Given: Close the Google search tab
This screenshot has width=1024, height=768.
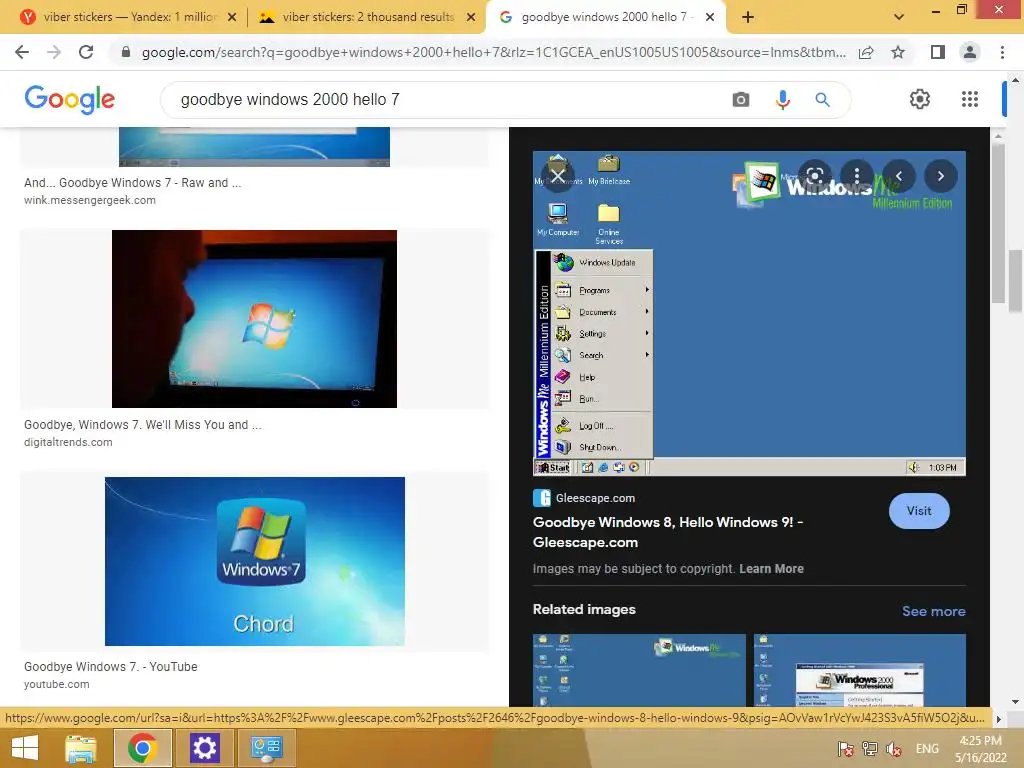Looking at the screenshot, I should tap(710, 17).
